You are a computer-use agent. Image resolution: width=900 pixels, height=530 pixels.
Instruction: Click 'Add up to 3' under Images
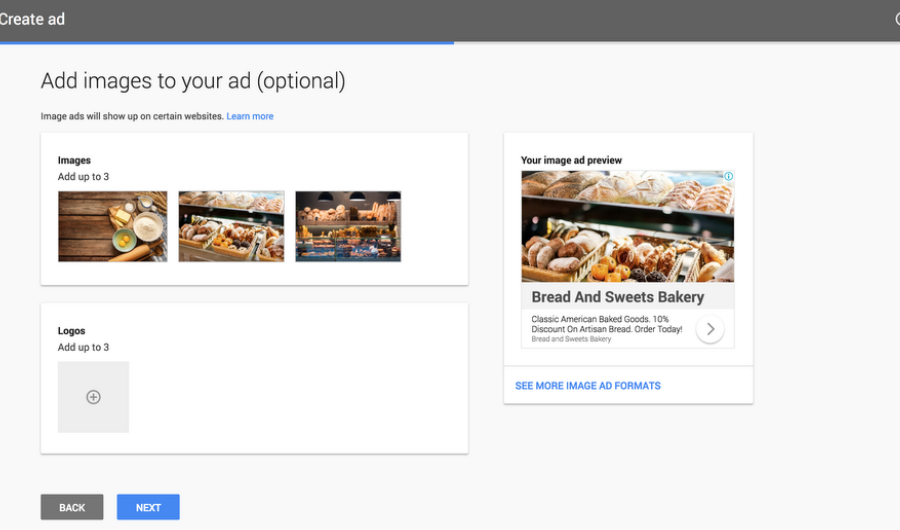83,177
